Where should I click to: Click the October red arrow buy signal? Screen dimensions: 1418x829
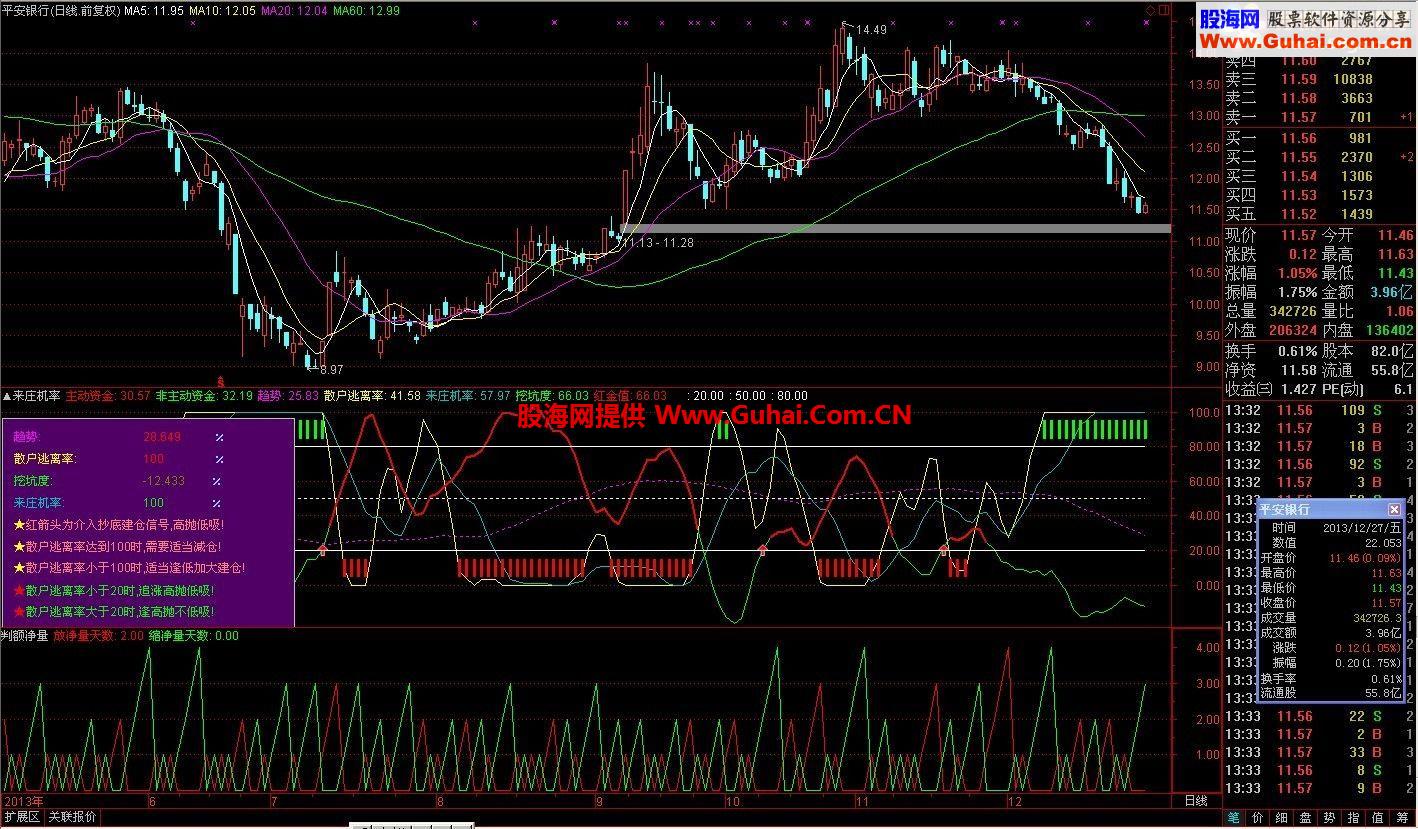tap(763, 548)
